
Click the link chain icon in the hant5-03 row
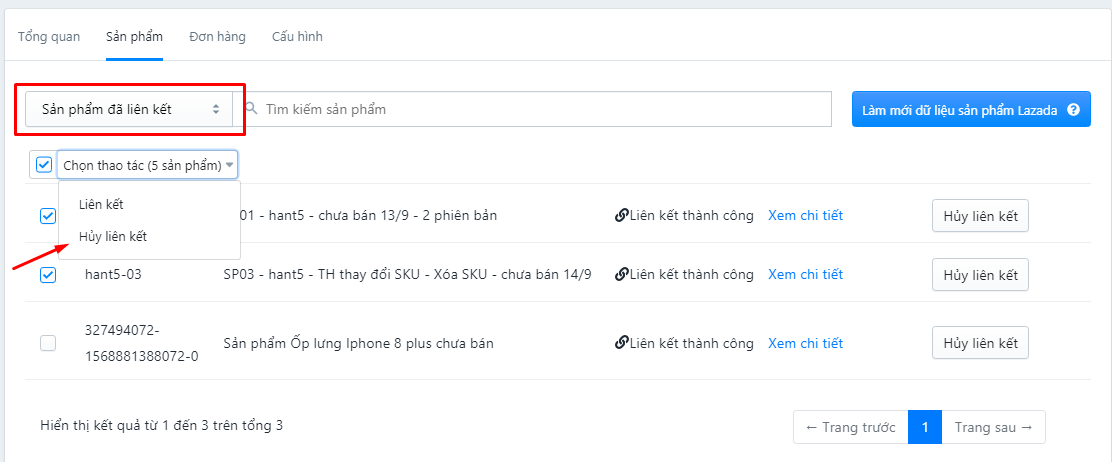pos(621,274)
